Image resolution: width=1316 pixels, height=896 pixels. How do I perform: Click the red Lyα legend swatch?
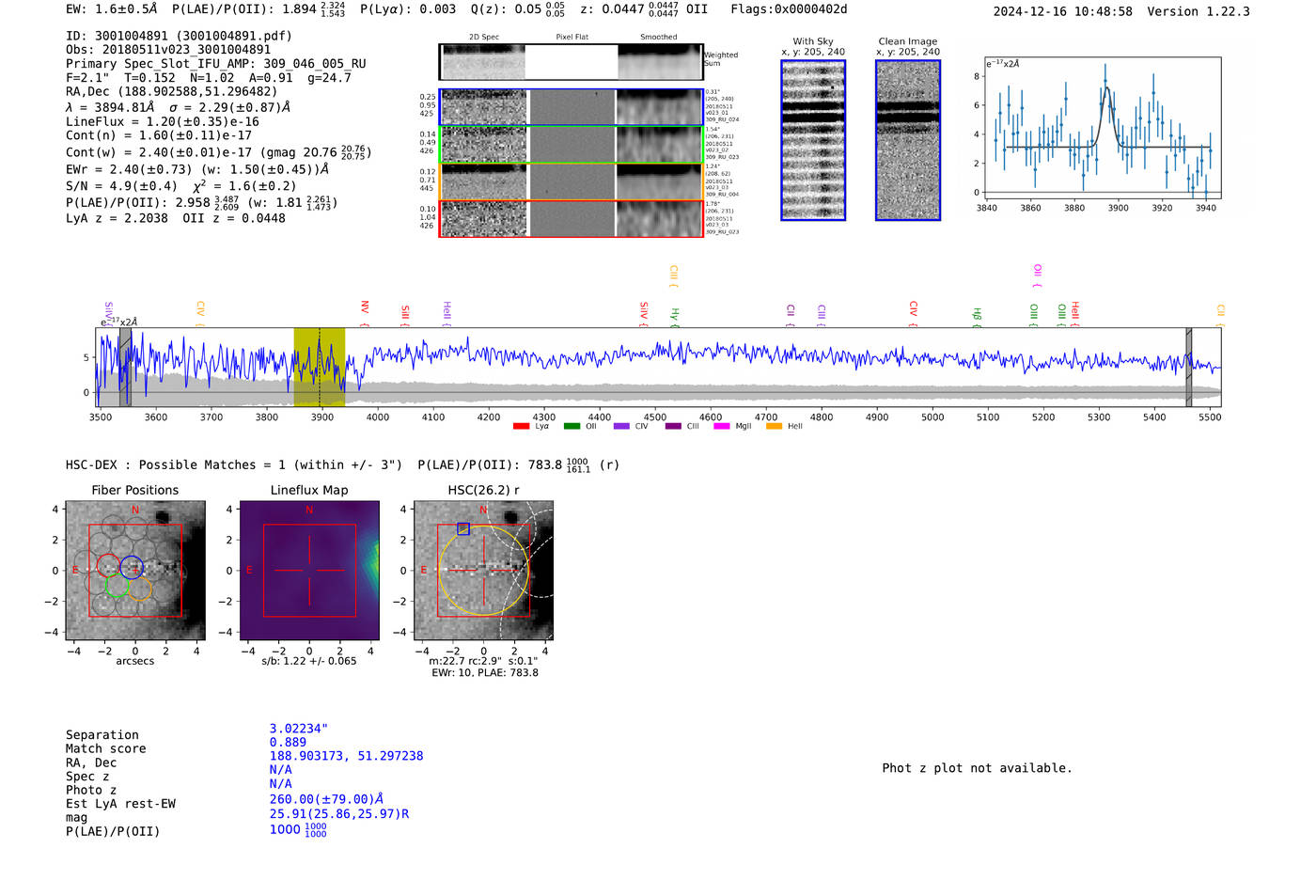(x=521, y=427)
